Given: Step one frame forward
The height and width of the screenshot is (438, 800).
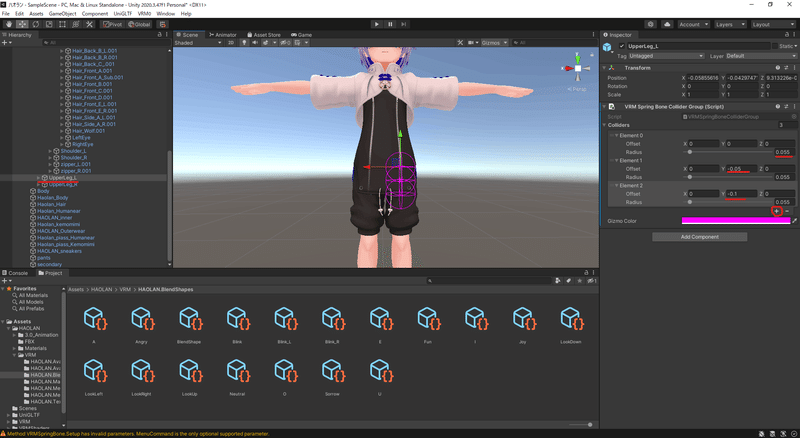Looking at the screenshot, I should pyautogui.click(x=404, y=24).
